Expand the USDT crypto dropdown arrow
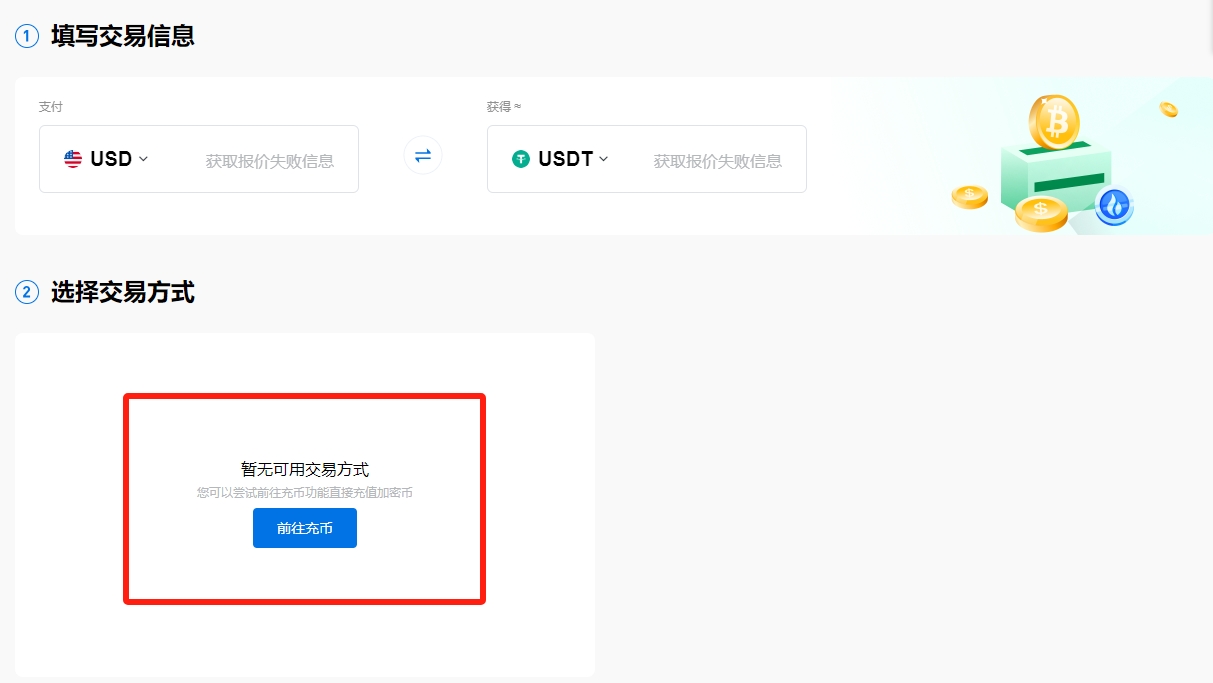The height and width of the screenshot is (683, 1213). [604, 159]
